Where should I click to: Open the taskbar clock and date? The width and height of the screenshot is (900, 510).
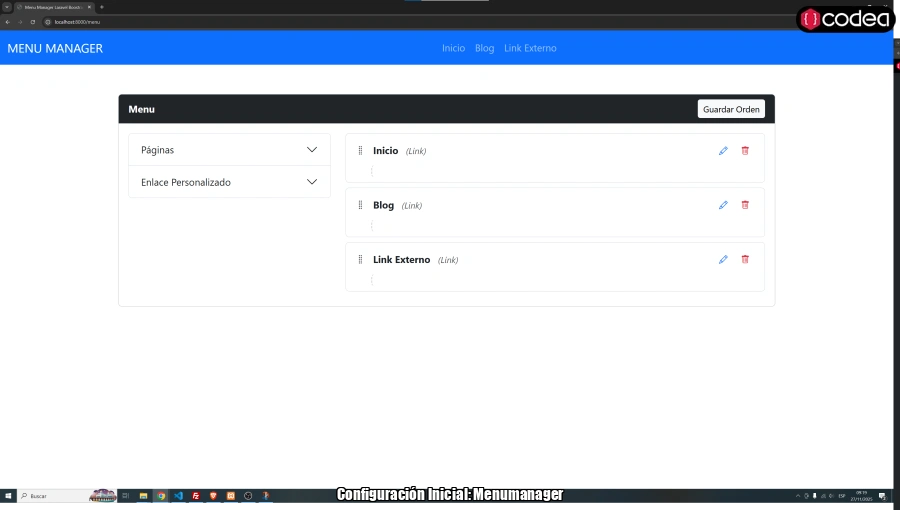pos(862,496)
